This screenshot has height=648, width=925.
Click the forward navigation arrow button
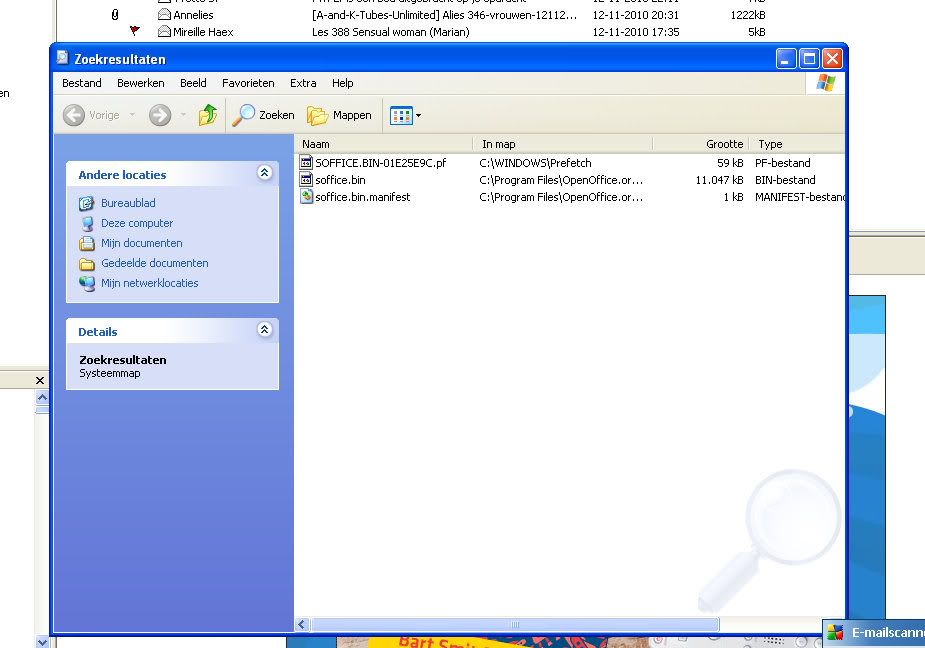click(160, 115)
